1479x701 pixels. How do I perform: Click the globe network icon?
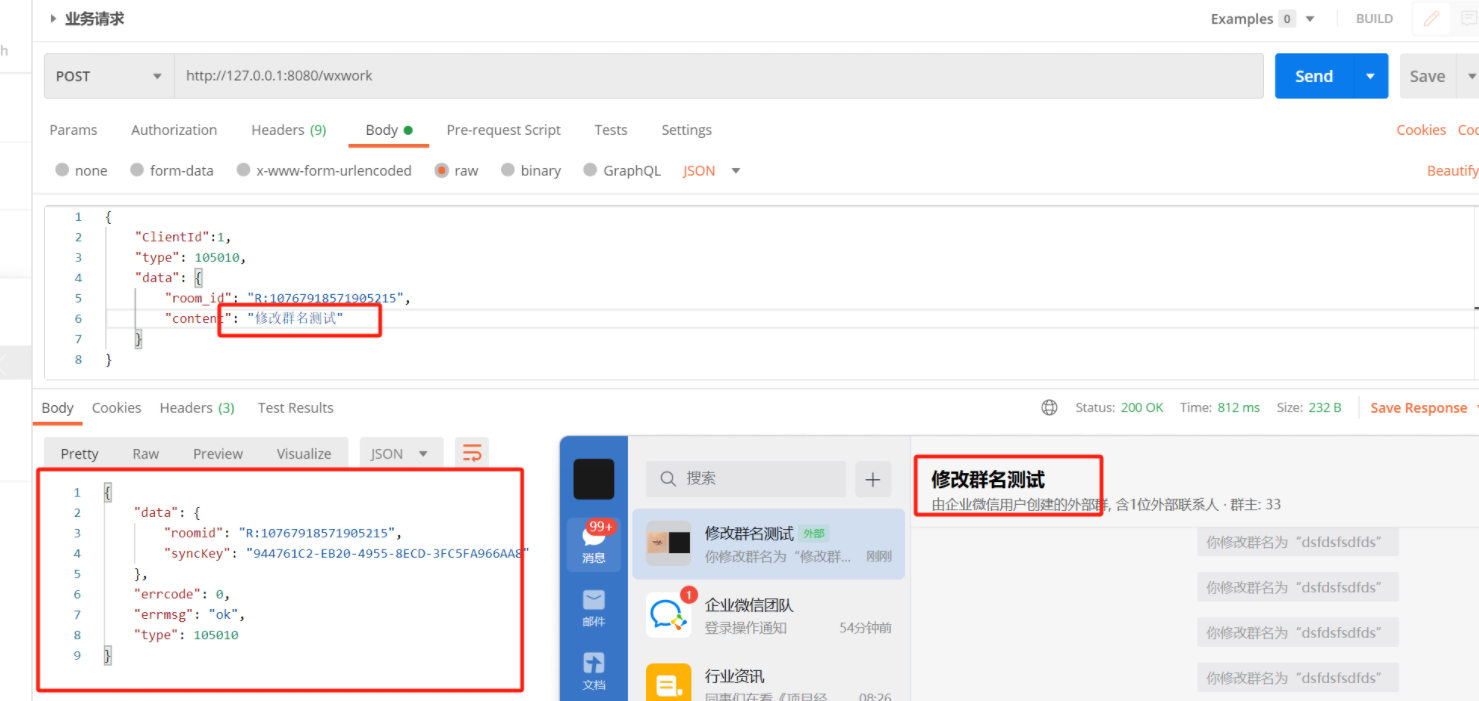pyautogui.click(x=1049, y=408)
